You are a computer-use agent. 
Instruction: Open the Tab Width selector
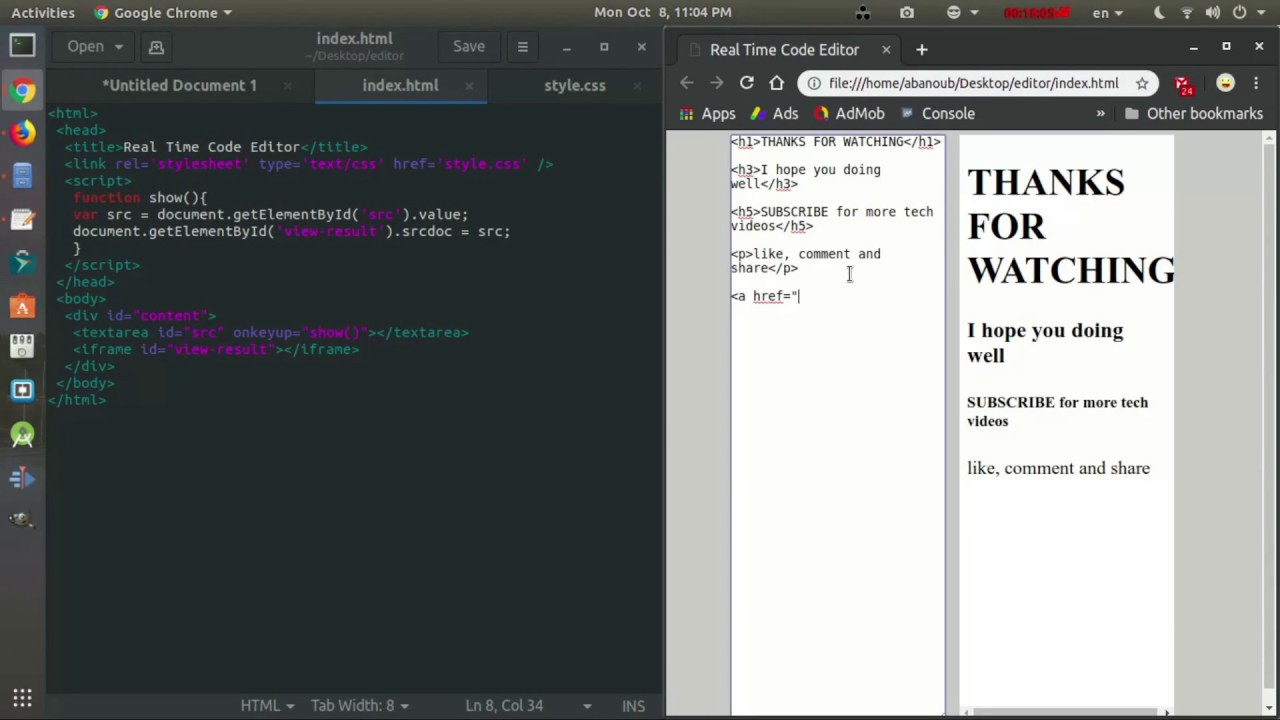click(x=360, y=705)
